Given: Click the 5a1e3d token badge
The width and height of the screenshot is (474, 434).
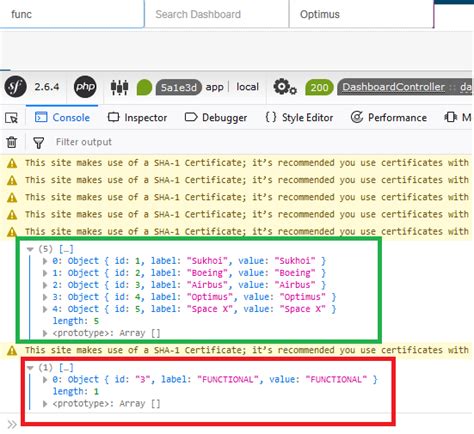Looking at the screenshot, I should pyautogui.click(x=178, y=87).
